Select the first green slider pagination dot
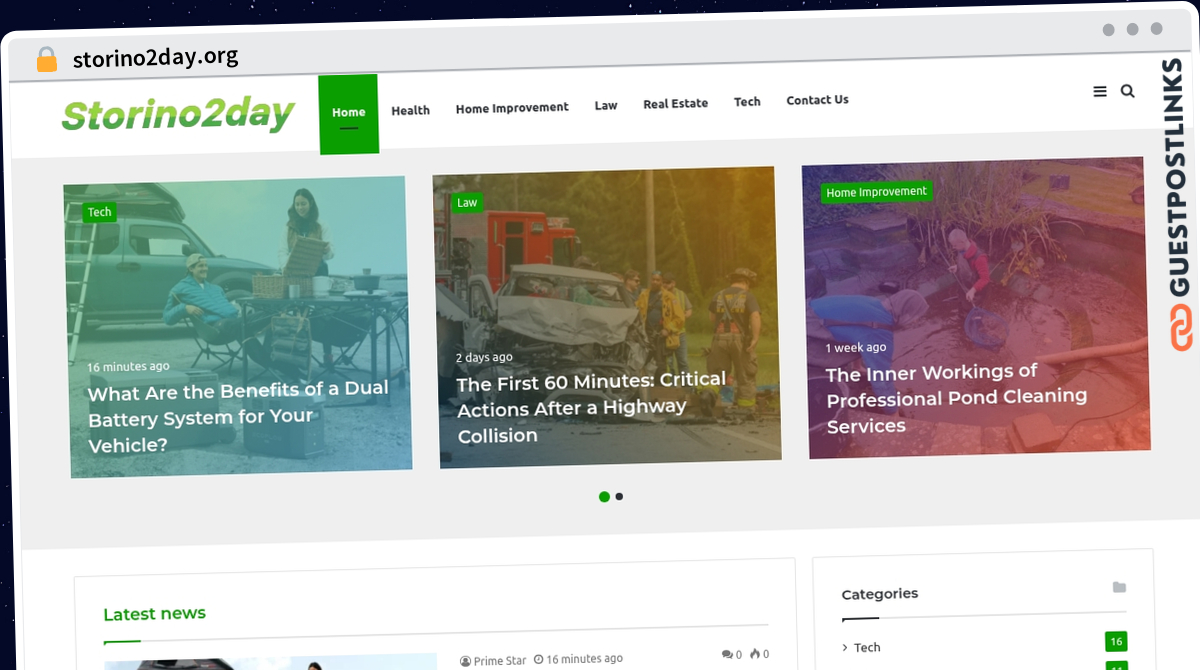1200x670 pixels. (x=604, y=497)
